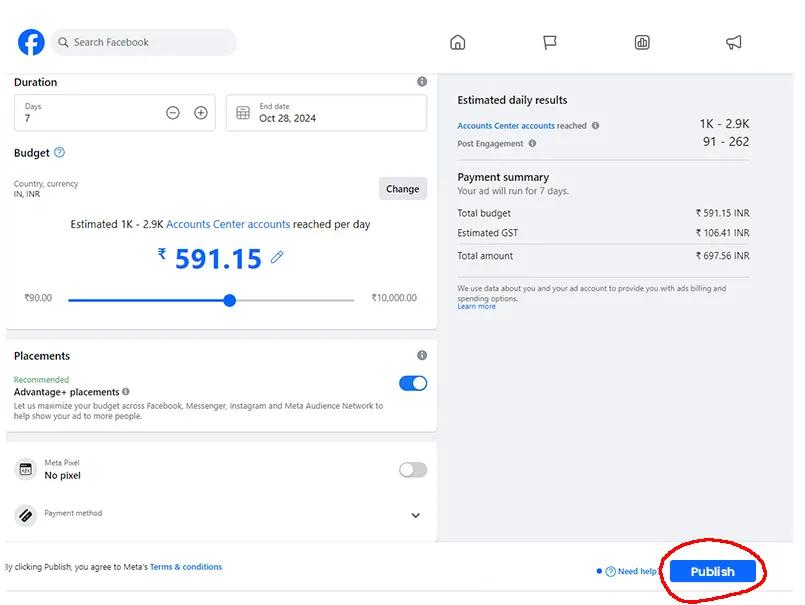Click the Duration info icon
This screenshot has width=805, height=605.
point(421,82)
